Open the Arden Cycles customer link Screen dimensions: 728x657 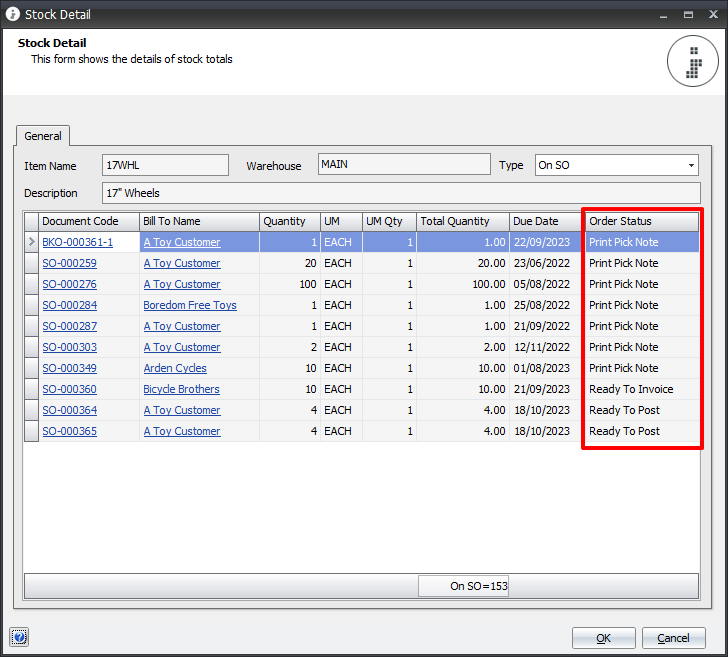175,368
